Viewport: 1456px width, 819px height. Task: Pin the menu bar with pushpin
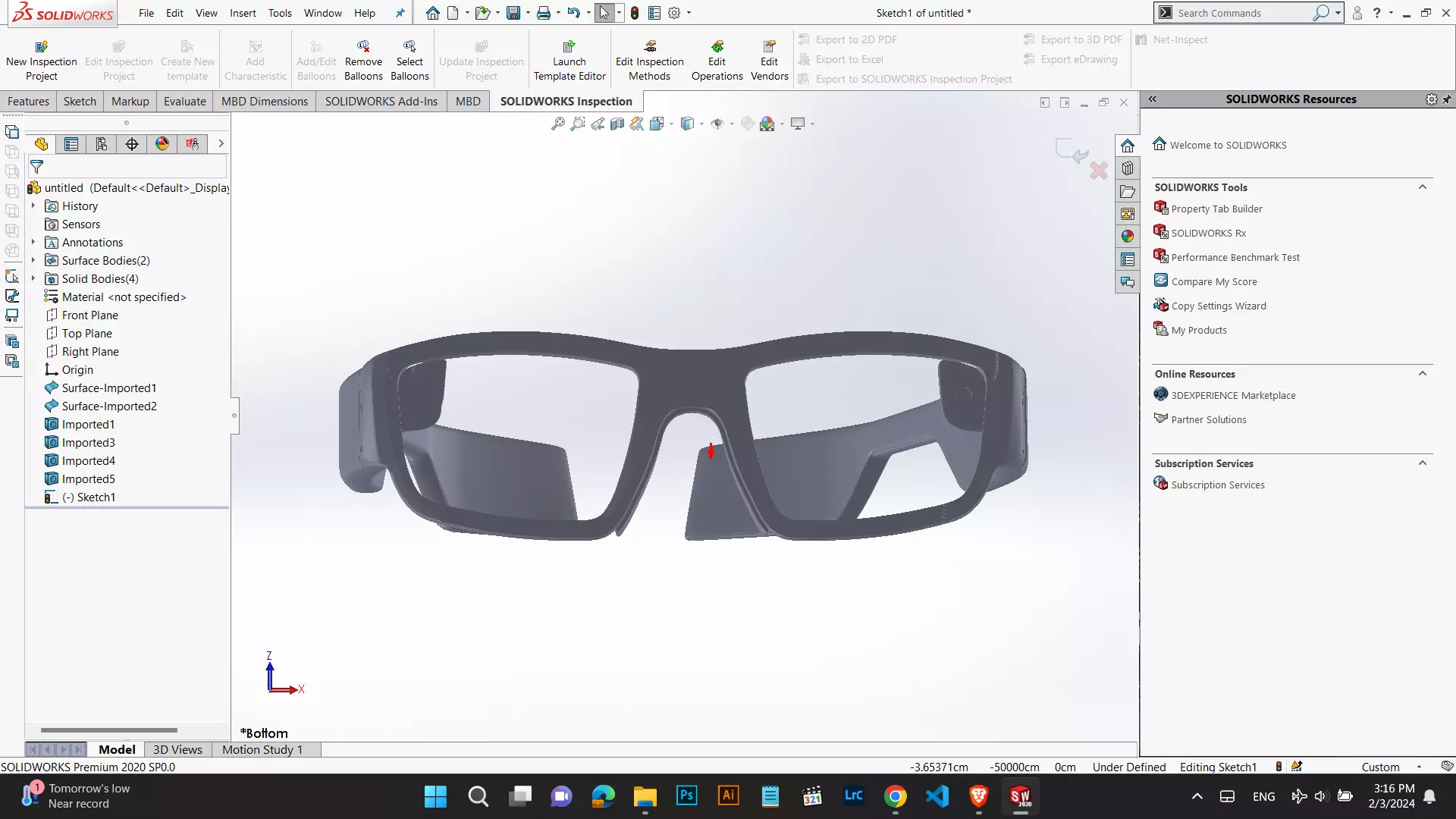pos(400,13)
